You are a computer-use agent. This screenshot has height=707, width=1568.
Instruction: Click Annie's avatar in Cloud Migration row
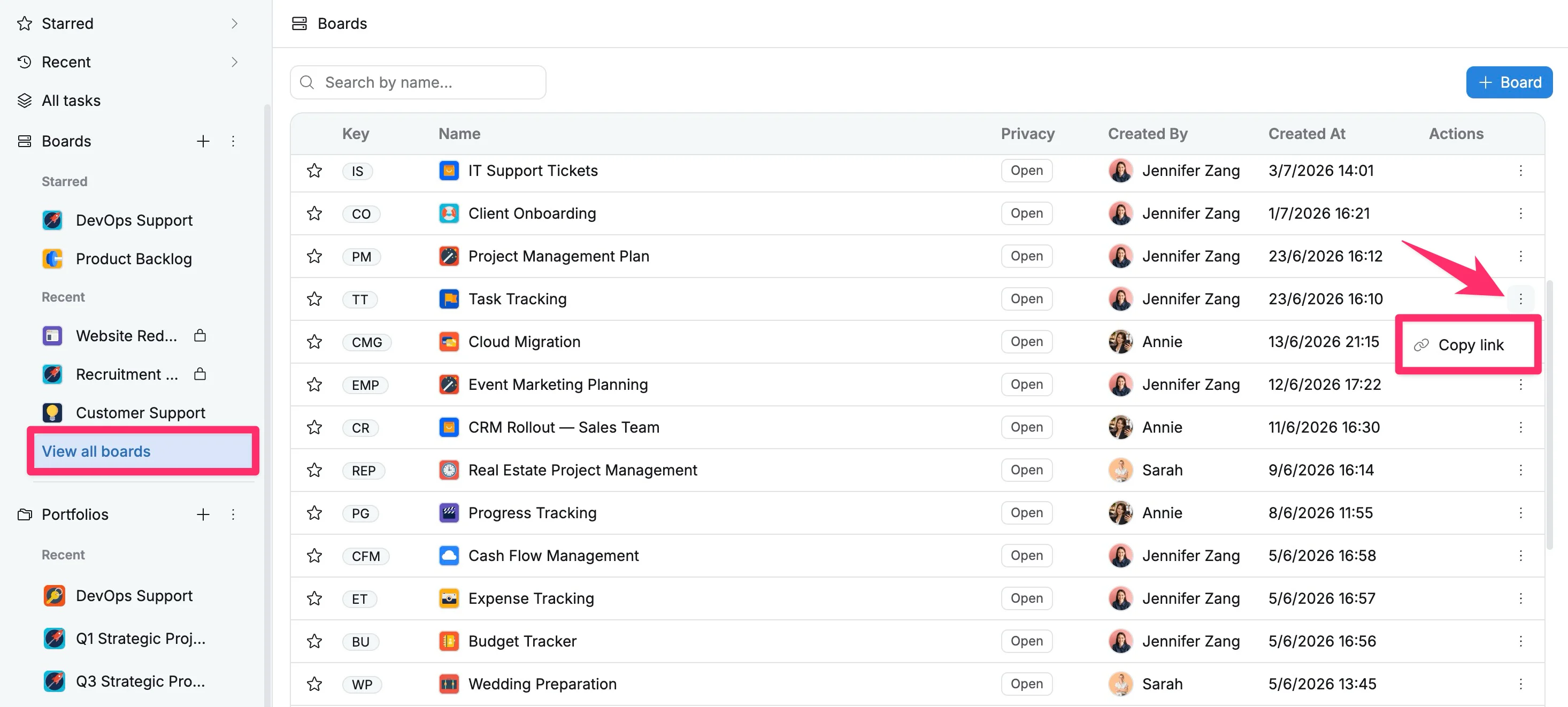pos(1120,342)
